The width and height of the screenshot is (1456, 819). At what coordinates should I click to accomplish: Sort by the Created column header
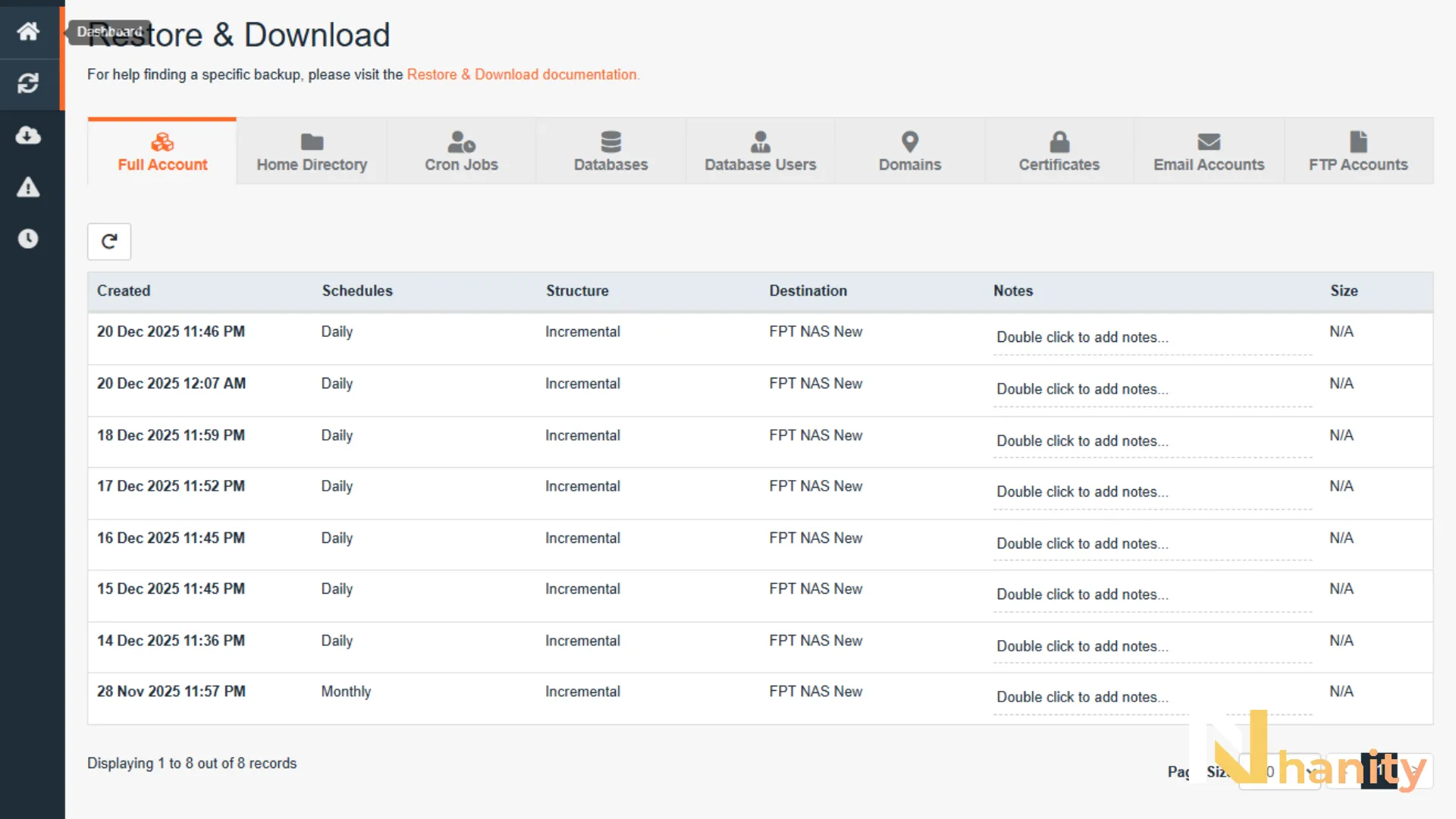[x=124, y=290]
